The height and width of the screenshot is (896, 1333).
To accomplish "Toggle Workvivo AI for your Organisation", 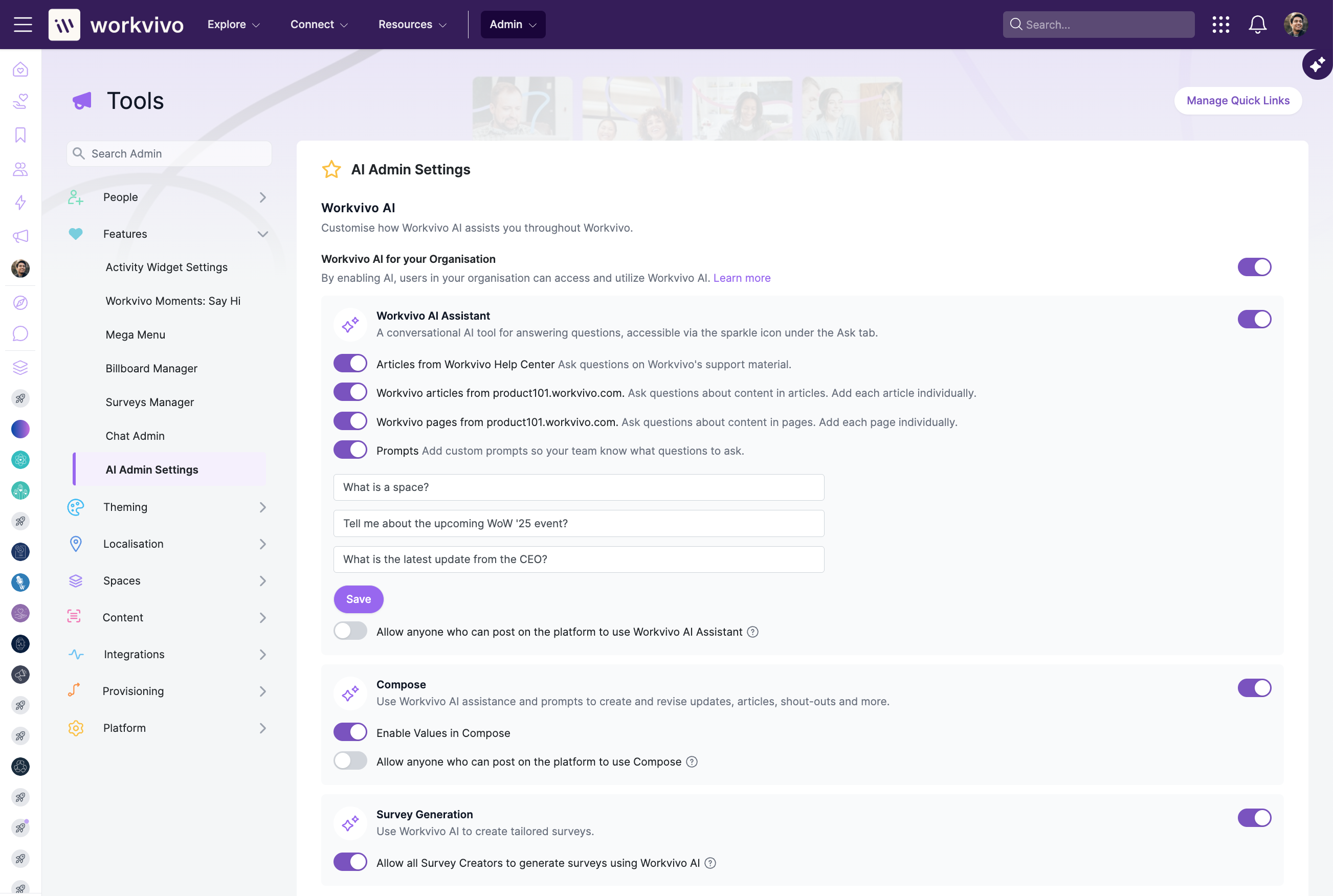I will (1254, 267).
